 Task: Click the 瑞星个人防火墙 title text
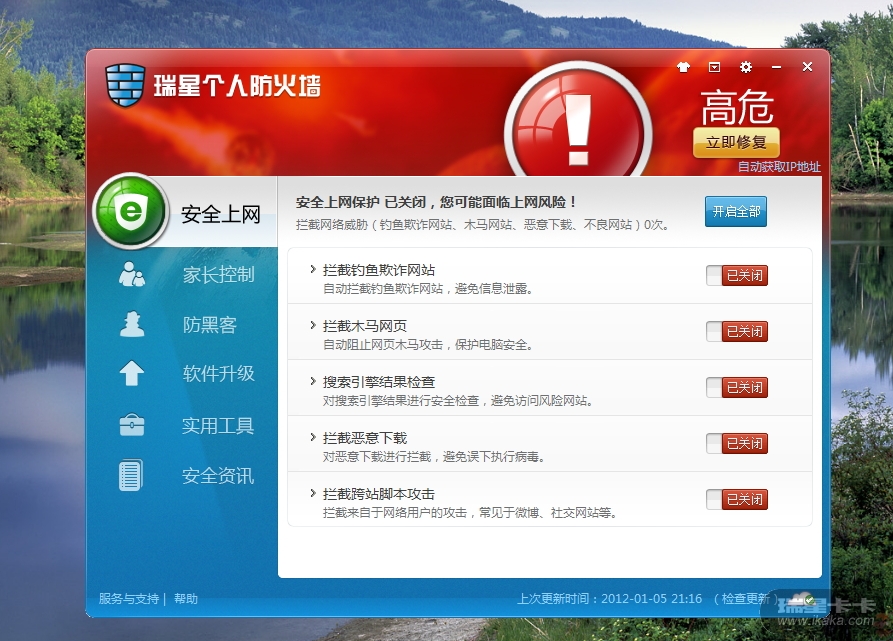(x=237, y=85)
